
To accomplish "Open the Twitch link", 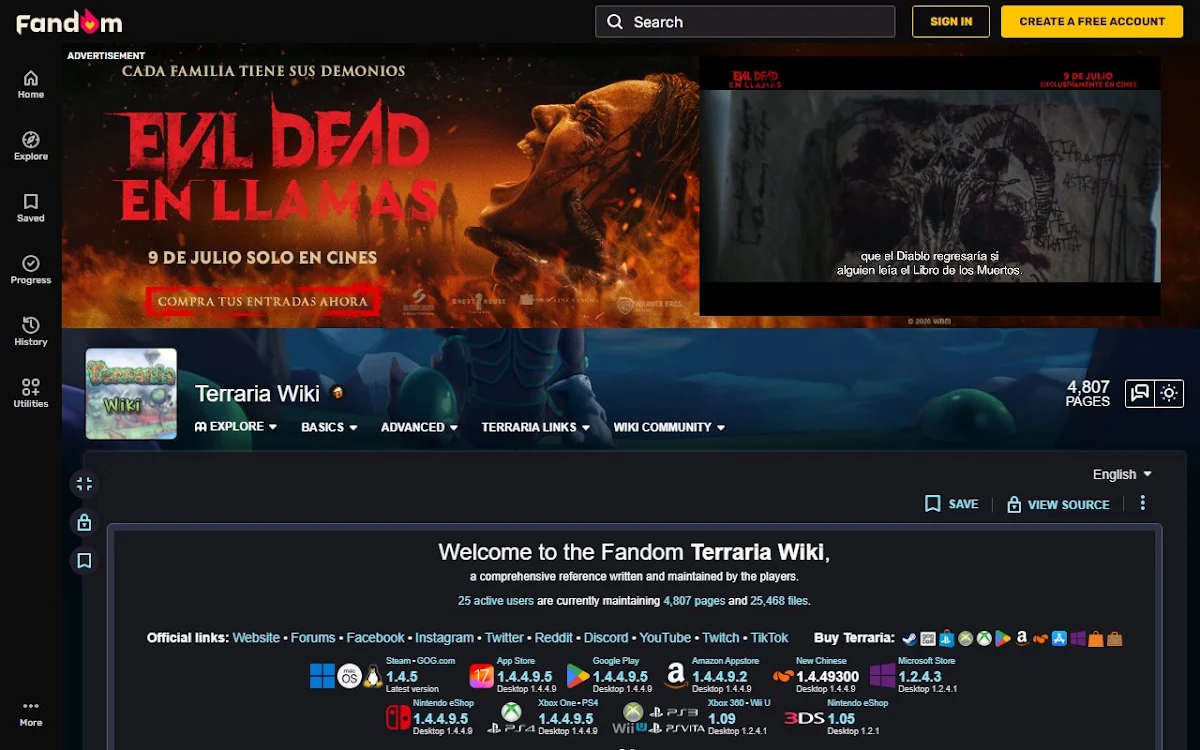I will click(x=721, y=638).
